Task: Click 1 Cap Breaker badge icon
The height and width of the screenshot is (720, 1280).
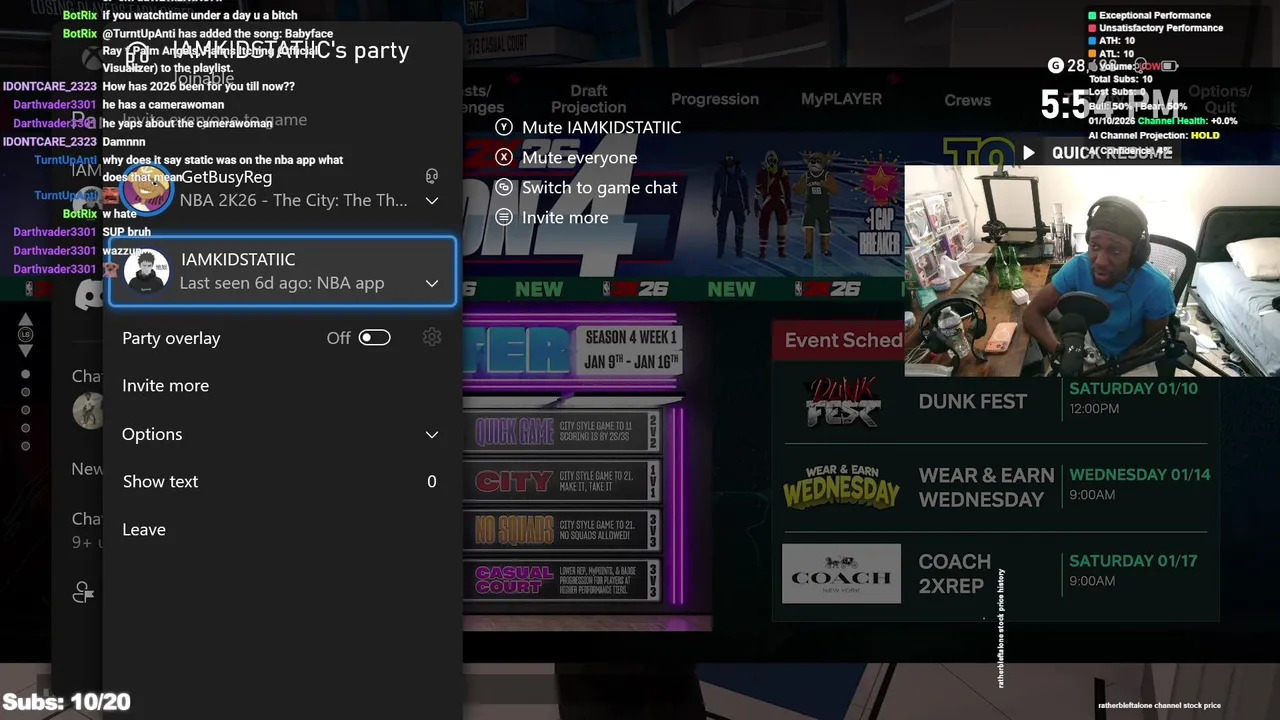Action: pyautogui.click(x=879, y=210)
